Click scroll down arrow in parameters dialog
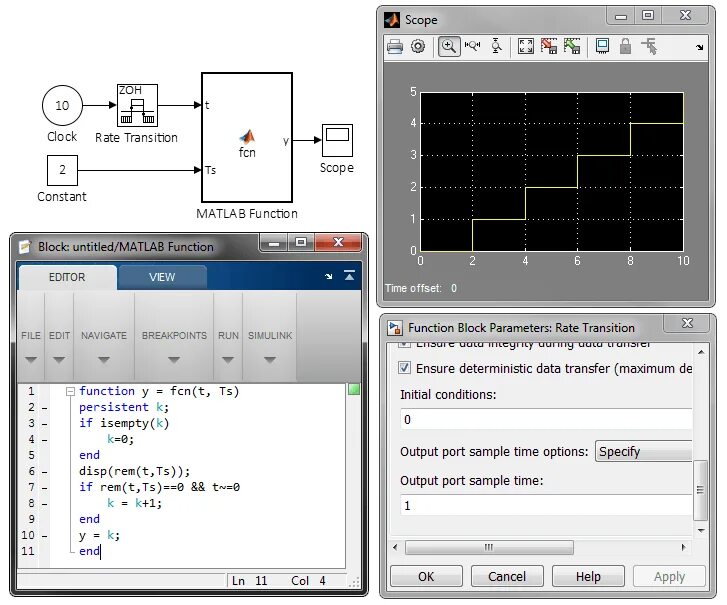The width and height of the screenshot is (727, 605). click(701, 530)
